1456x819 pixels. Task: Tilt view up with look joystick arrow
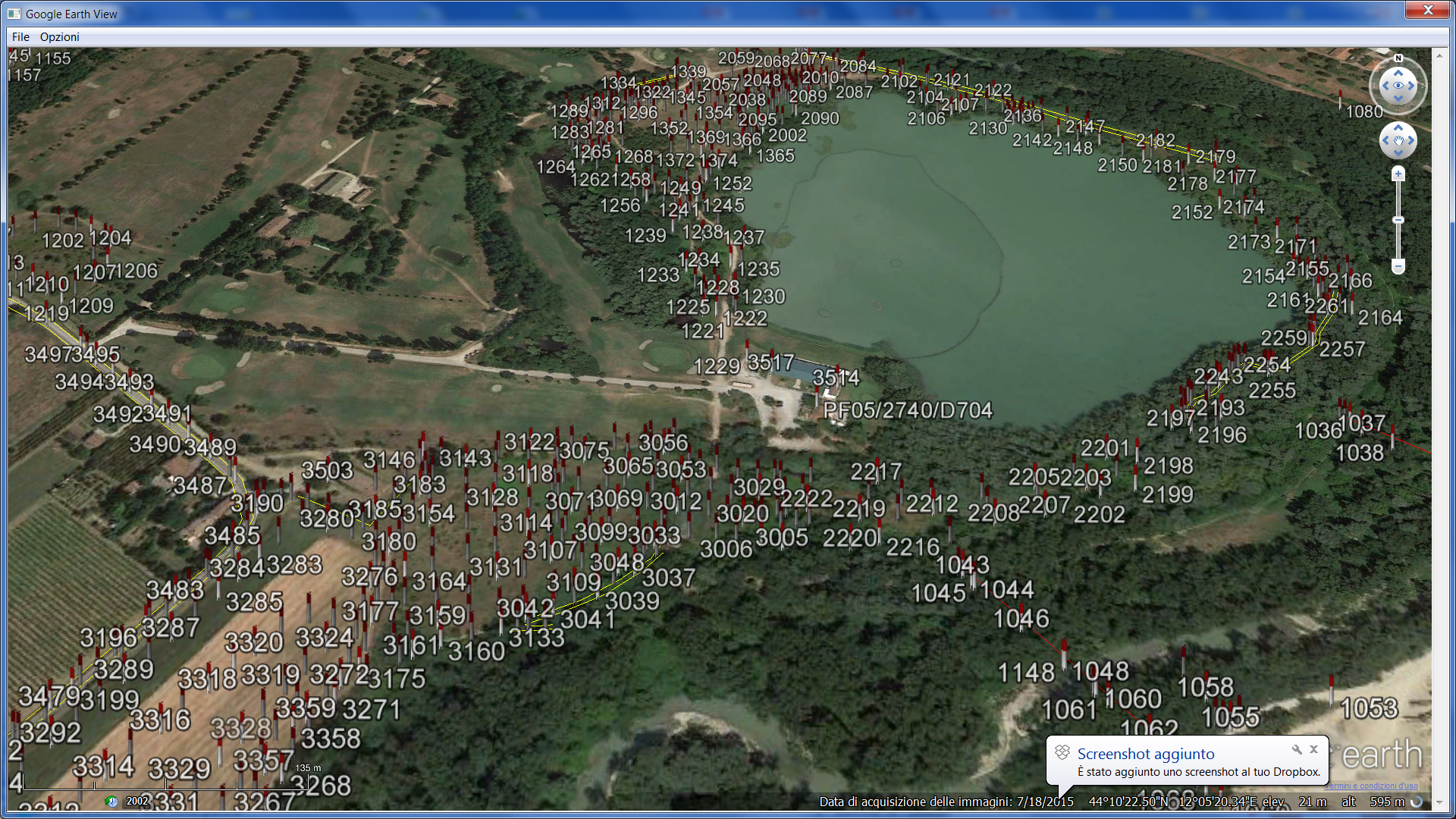1398,73
